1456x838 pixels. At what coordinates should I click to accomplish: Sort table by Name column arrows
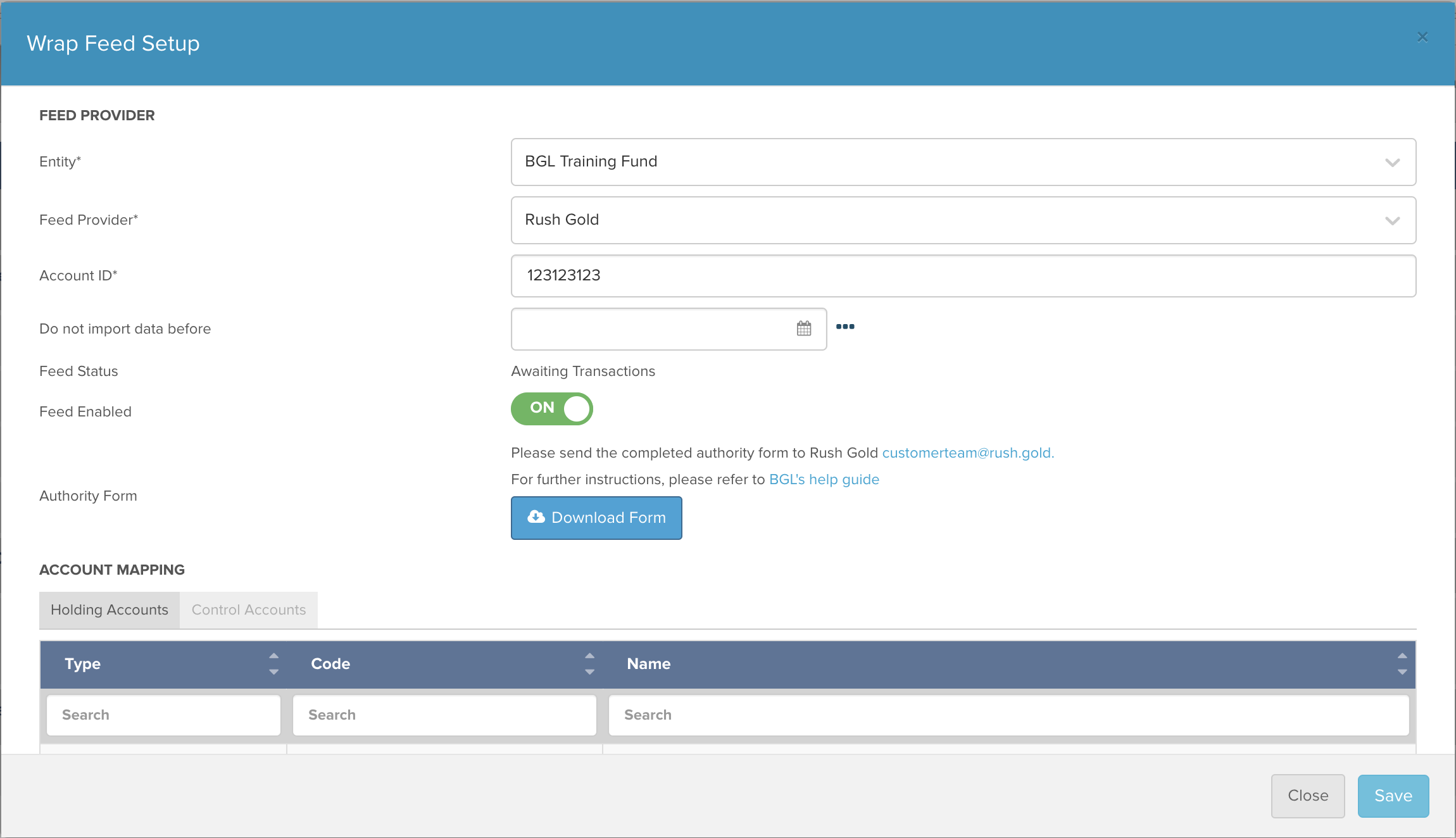pyautogui.click(x=1402, y=663)
